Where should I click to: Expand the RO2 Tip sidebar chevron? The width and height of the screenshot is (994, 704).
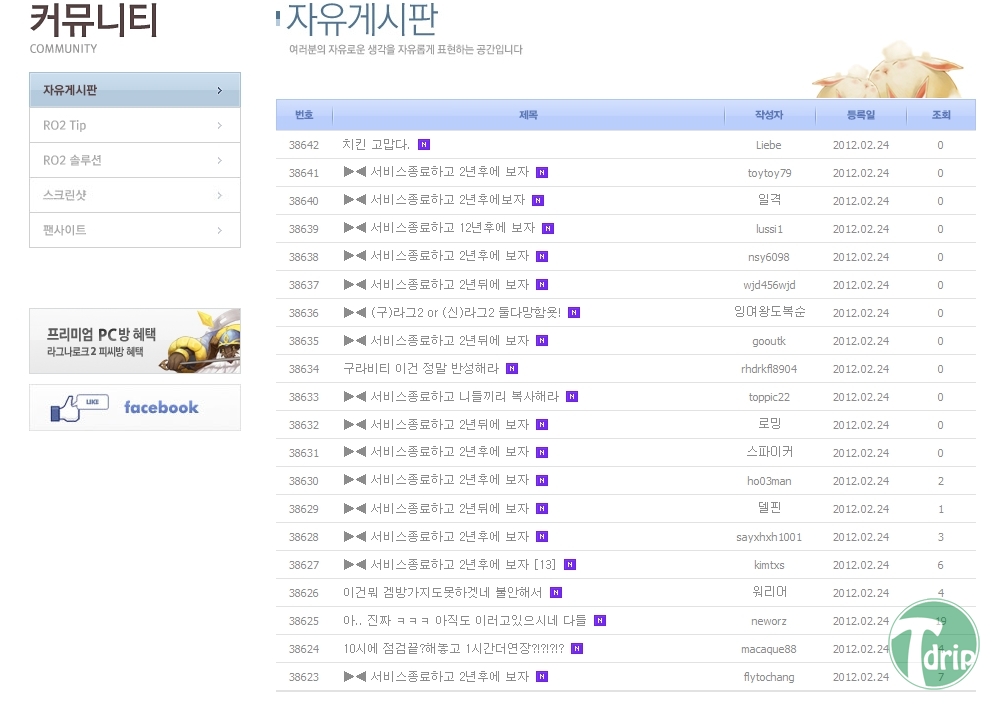tap(219, 125)
